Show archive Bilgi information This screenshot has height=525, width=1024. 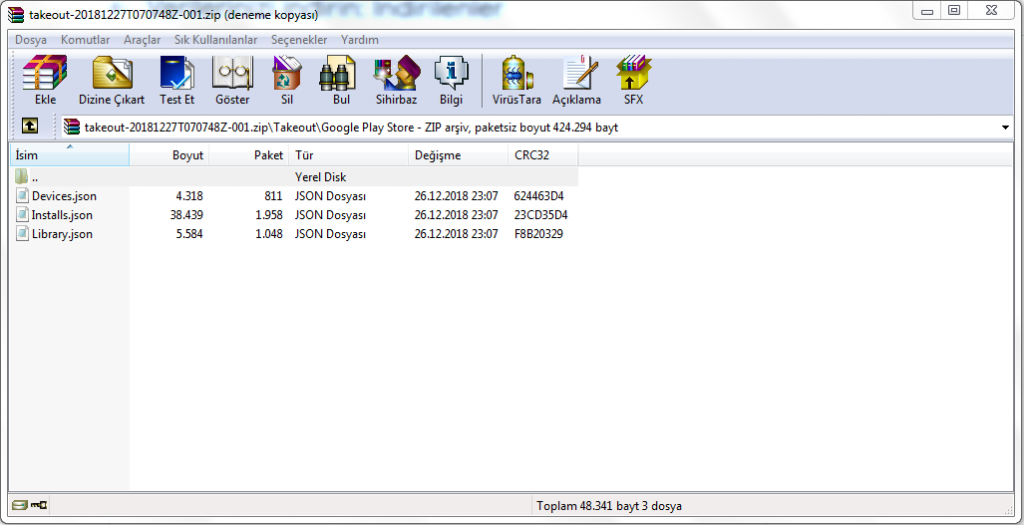[451, 72]
